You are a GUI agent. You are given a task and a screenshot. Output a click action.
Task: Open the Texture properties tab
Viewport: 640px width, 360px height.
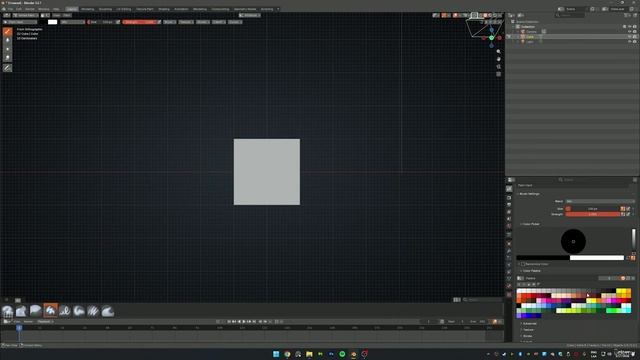(x=509, y=294)
